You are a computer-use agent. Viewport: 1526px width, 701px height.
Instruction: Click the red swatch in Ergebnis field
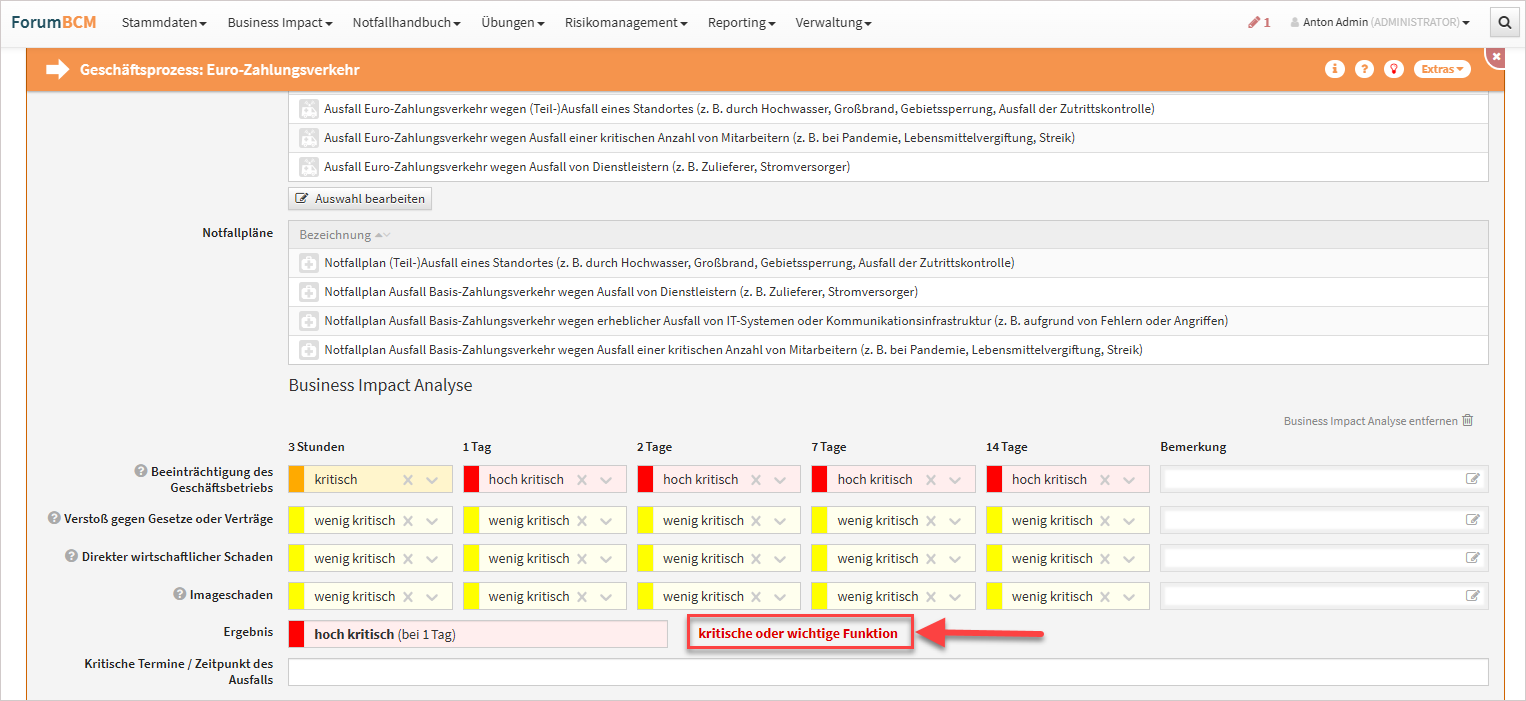[x=296, y=634]
